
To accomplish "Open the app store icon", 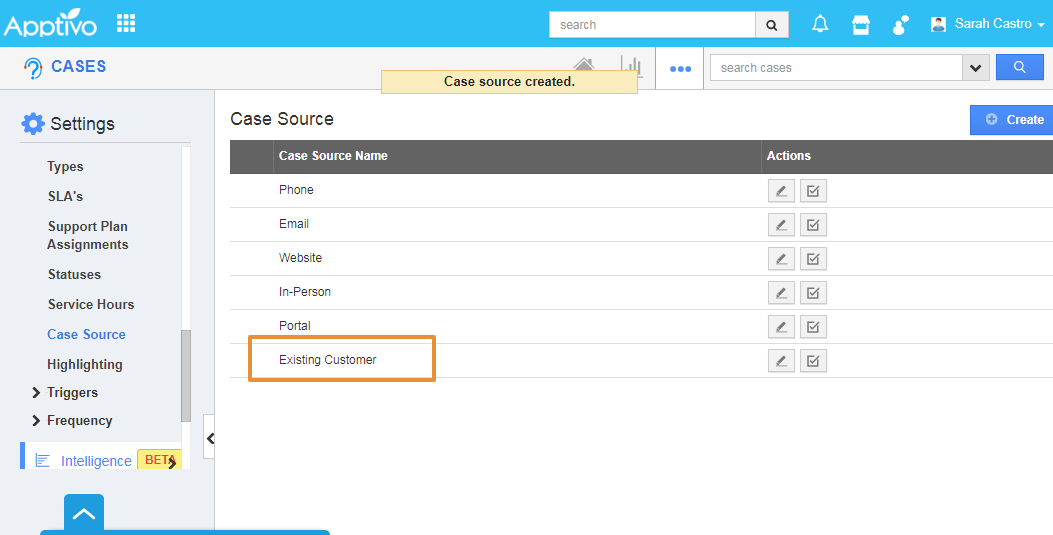I will 860,24.
